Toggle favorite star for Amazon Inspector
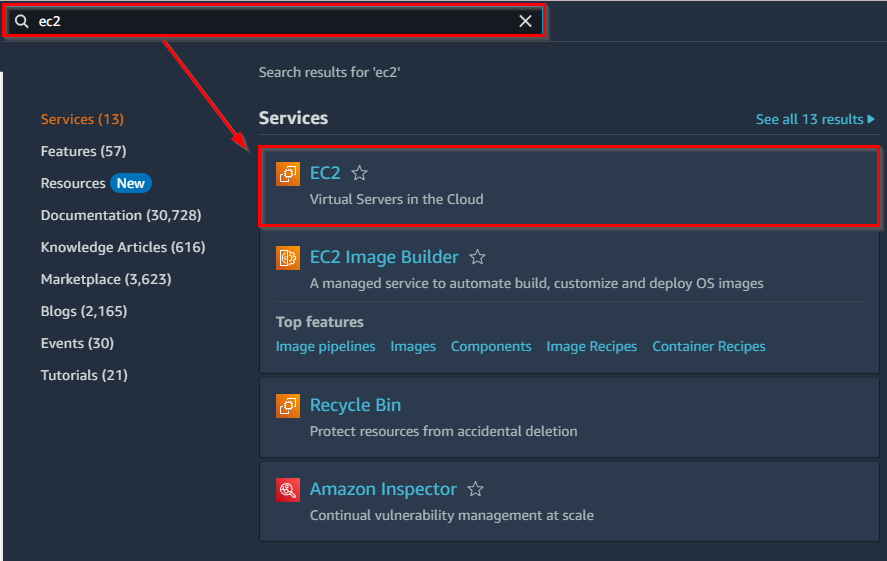 tap(476, 490)
